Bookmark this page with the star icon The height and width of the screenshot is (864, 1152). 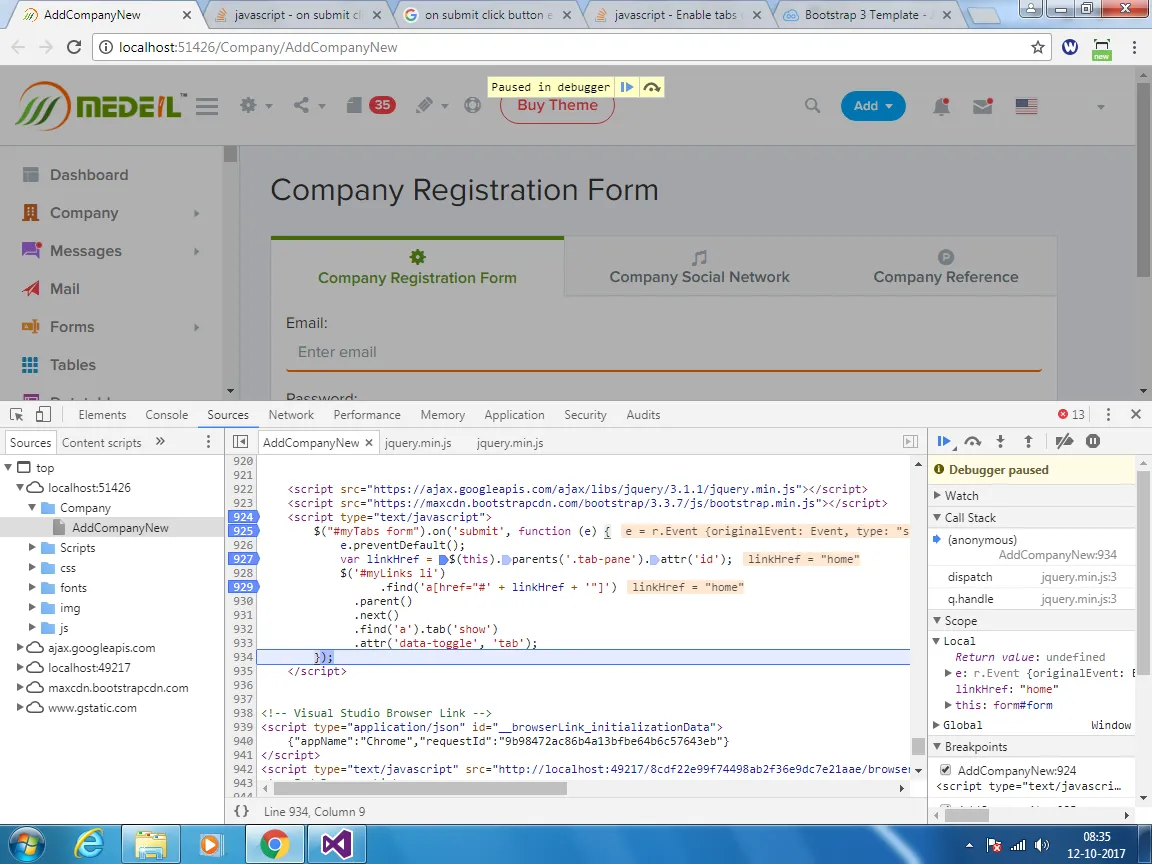pos(1037,47)
